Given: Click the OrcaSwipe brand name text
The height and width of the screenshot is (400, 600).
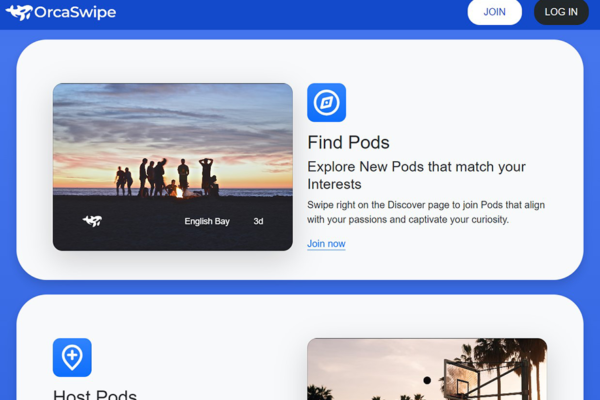Looking at the screenshot, I should pos(75,12).
